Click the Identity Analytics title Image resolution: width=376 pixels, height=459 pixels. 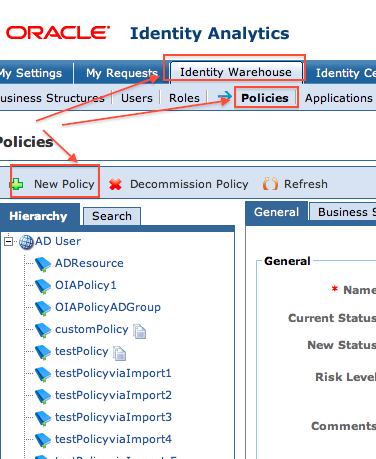pos(210,34)
